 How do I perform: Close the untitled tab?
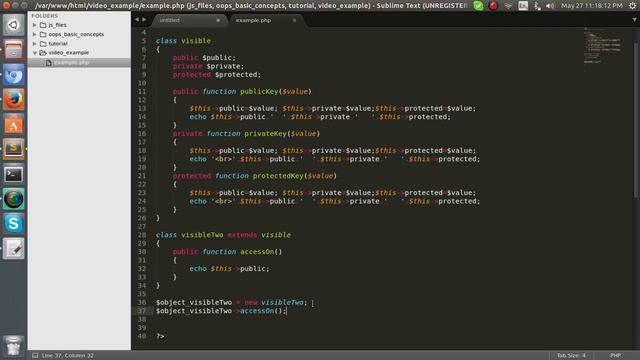pos(218,20)
